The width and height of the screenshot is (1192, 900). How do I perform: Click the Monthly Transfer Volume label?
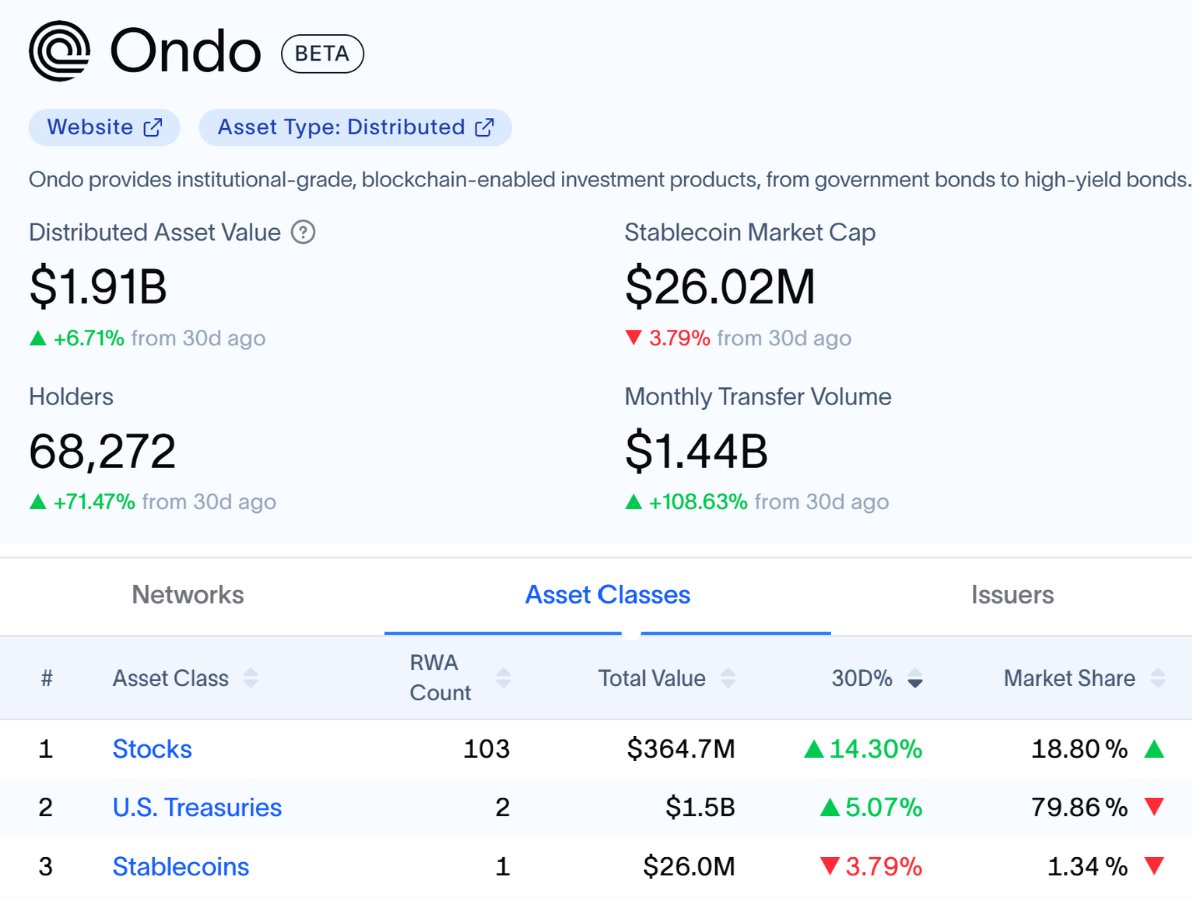(x=758, y=396)
